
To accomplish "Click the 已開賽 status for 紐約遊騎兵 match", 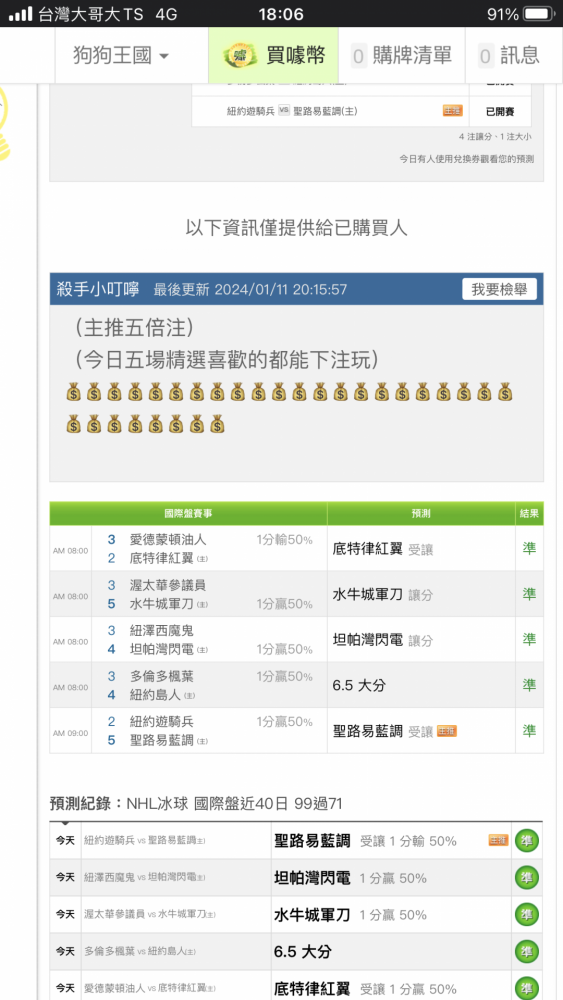I will tap(500, 112).
